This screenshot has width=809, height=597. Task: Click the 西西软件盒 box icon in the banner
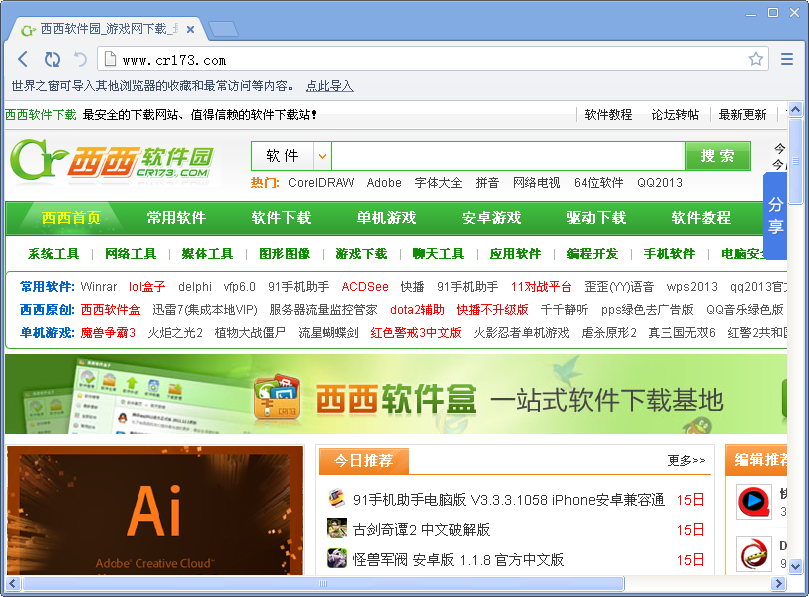coord(277,396)
